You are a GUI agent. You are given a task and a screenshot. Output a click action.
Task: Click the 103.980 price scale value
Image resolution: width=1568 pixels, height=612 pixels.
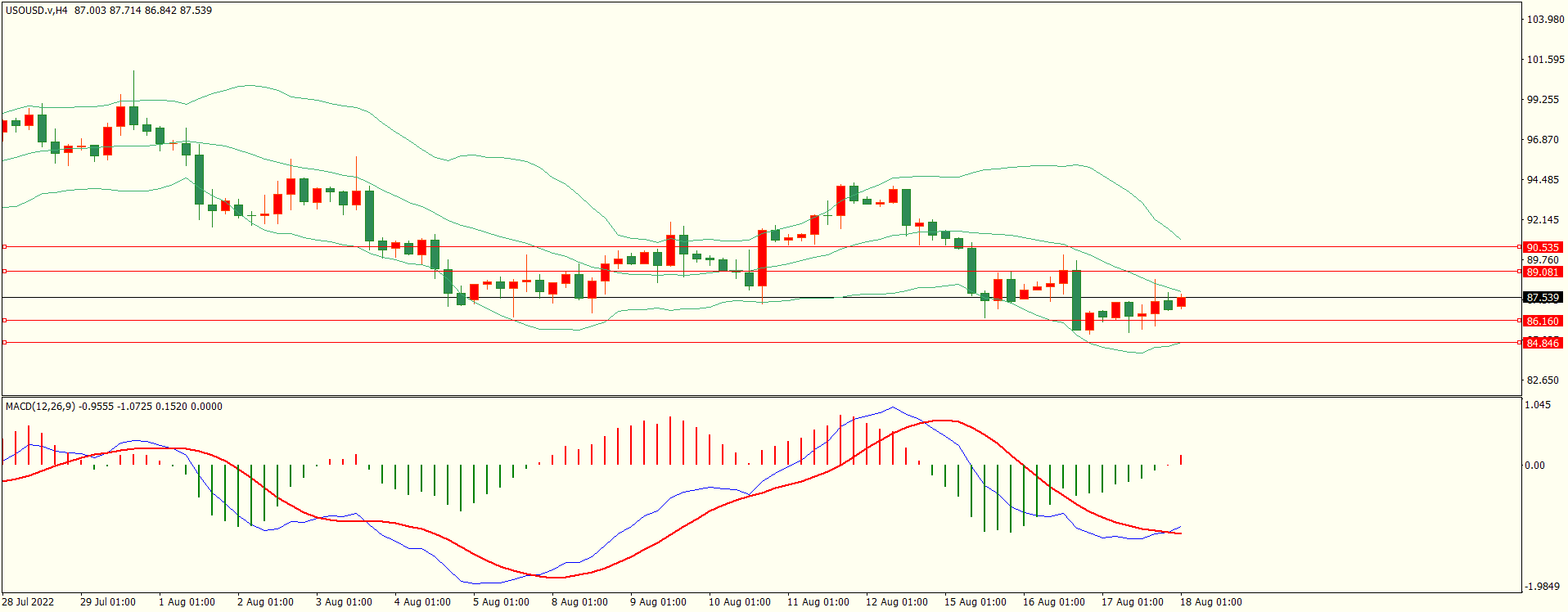click(x=1545, y=20)
